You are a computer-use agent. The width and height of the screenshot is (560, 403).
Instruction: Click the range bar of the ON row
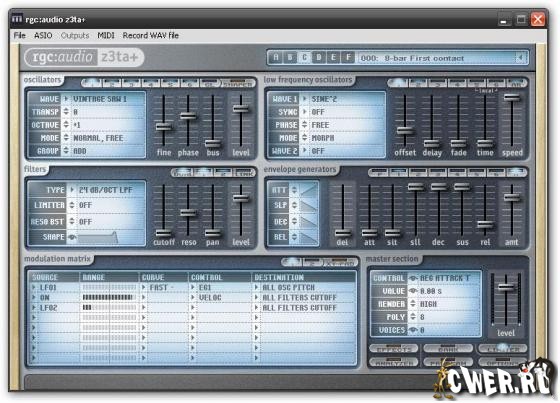[109, 297]
